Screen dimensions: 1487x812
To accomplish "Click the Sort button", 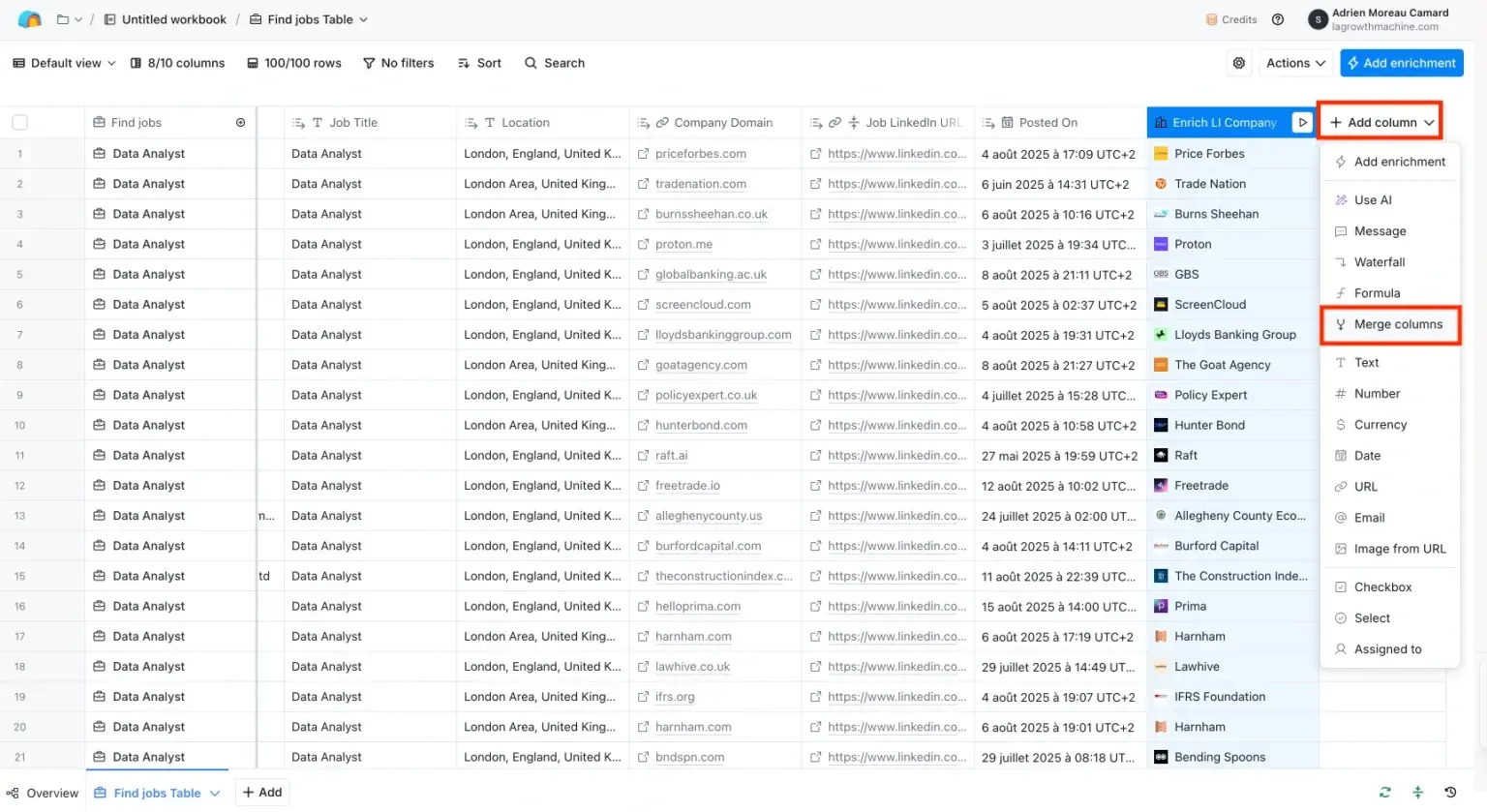I will coord(479,63).
